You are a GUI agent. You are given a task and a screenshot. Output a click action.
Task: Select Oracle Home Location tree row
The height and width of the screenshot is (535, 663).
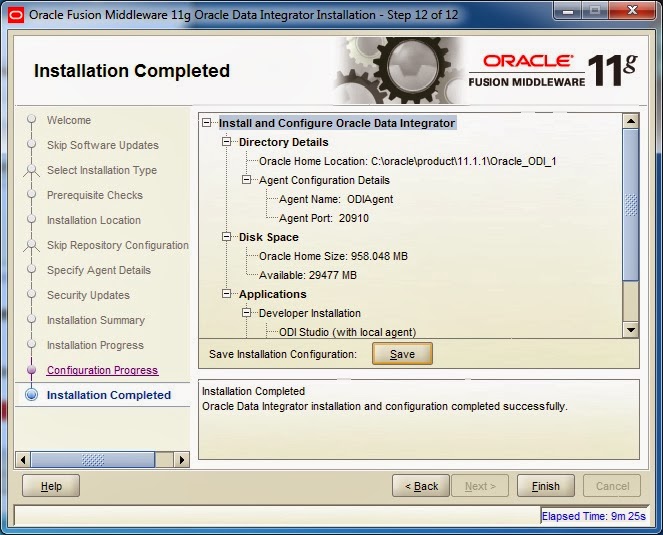pyautogui.click(x=408, y=161)
